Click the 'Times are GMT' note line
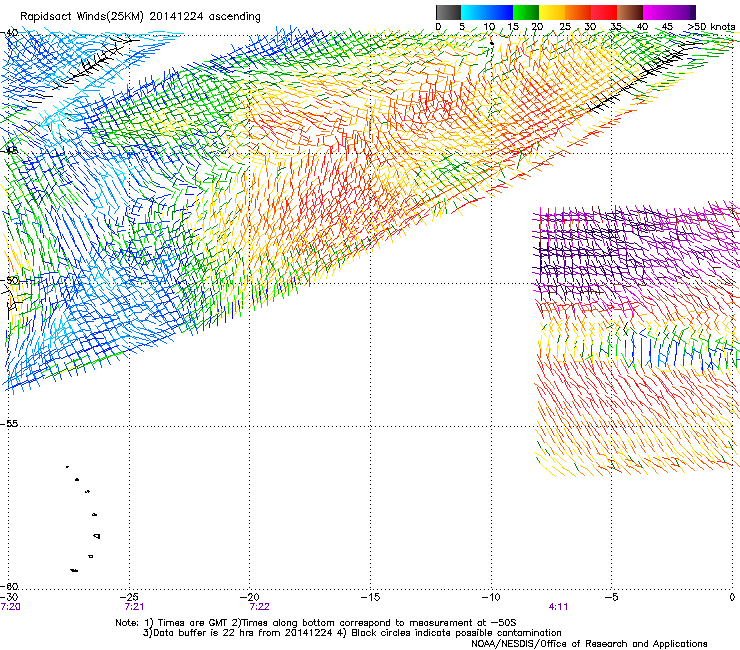740x650 pixels. pos(316,623)
